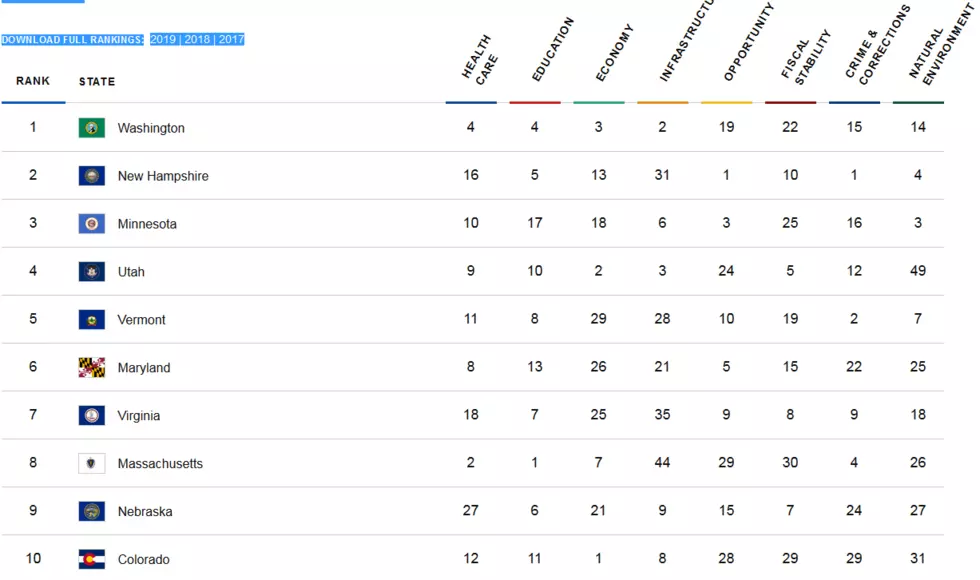The image size is (980, 580).
Task: Sort table by the Rank header
Action: pos(32,81)
